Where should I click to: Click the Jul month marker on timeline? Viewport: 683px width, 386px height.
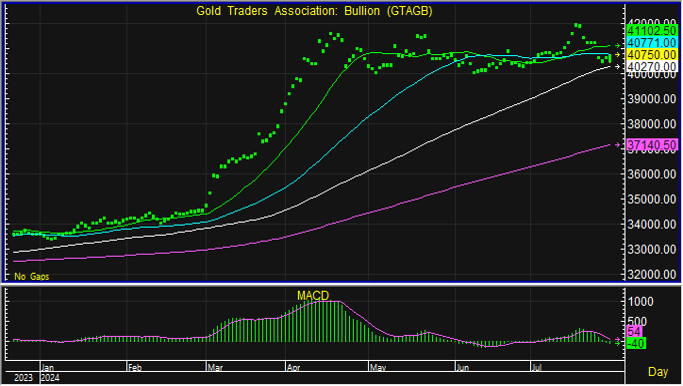click(x=537, y=368)
